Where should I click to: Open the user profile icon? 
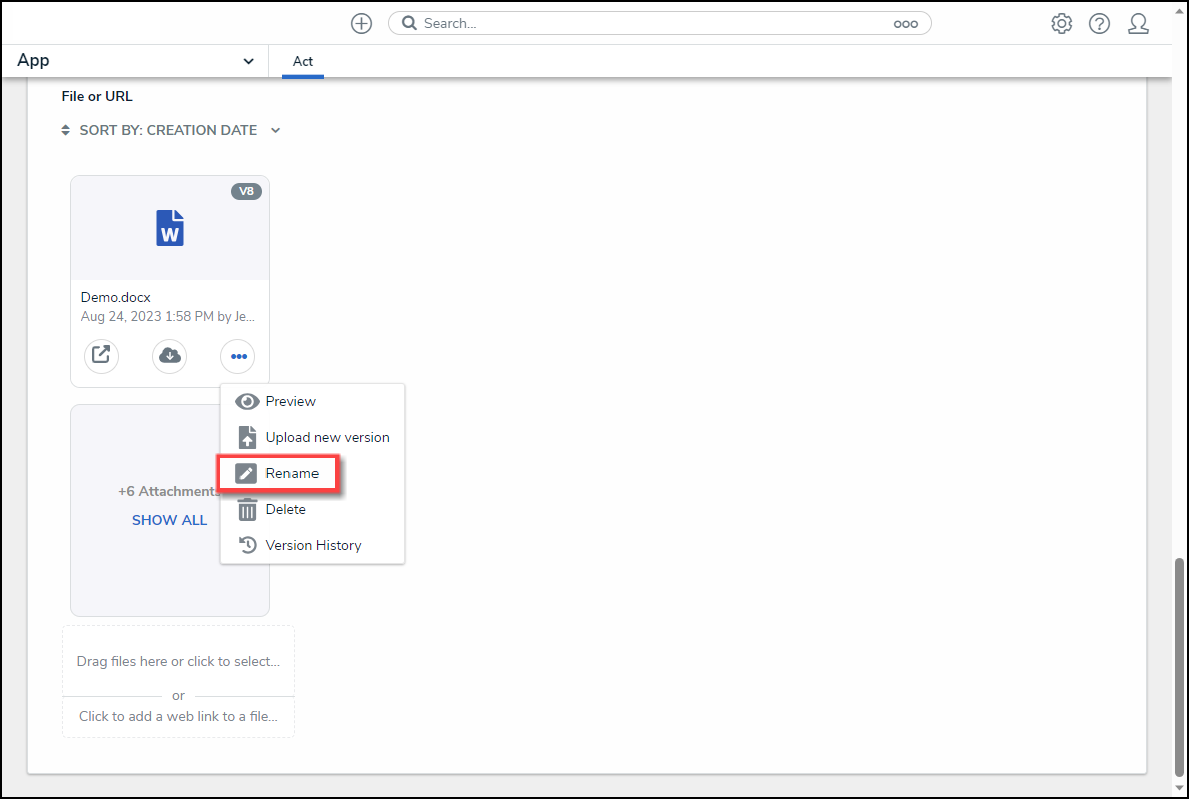1138,24
